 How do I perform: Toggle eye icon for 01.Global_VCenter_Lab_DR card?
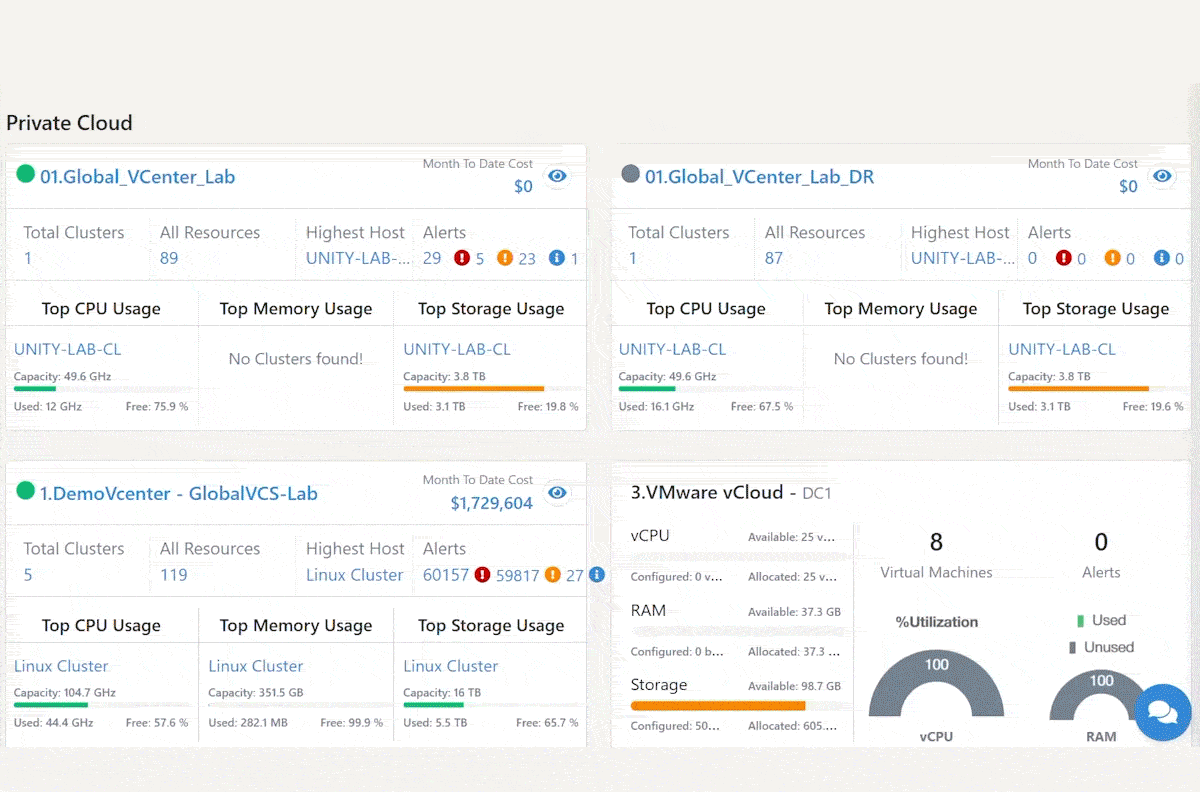1162,177
